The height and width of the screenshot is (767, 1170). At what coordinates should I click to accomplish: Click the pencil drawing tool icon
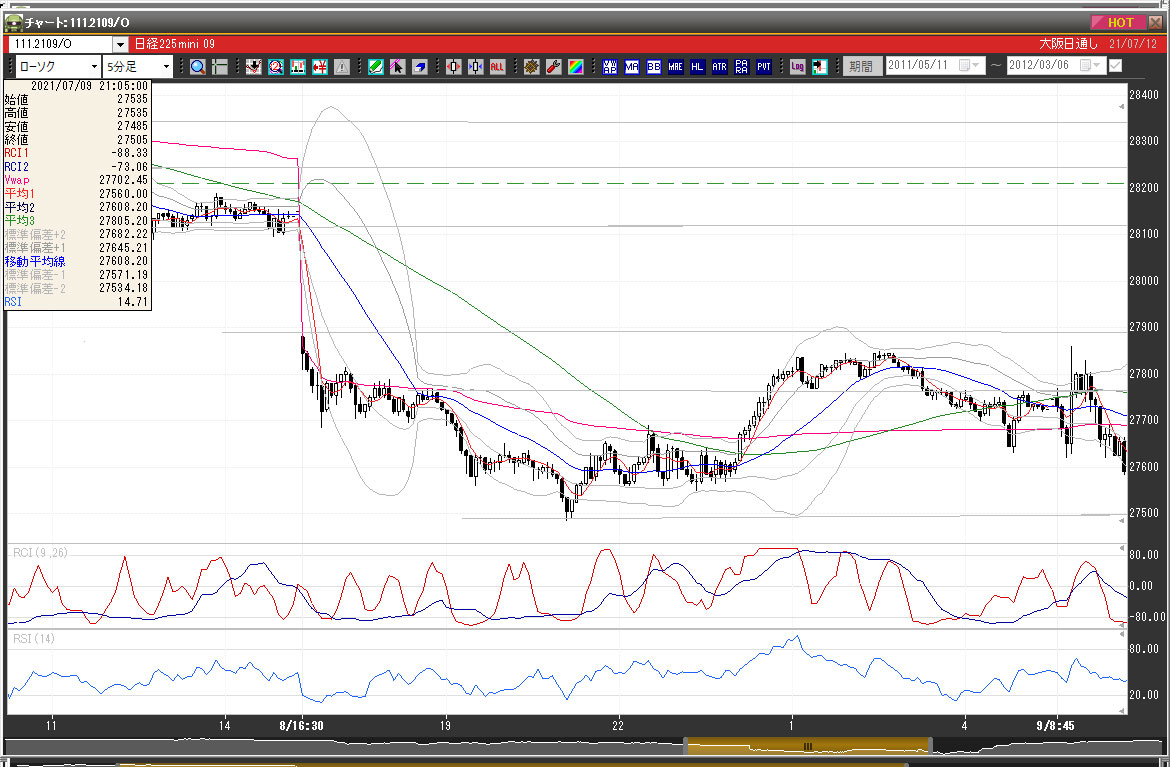(375, 67)
